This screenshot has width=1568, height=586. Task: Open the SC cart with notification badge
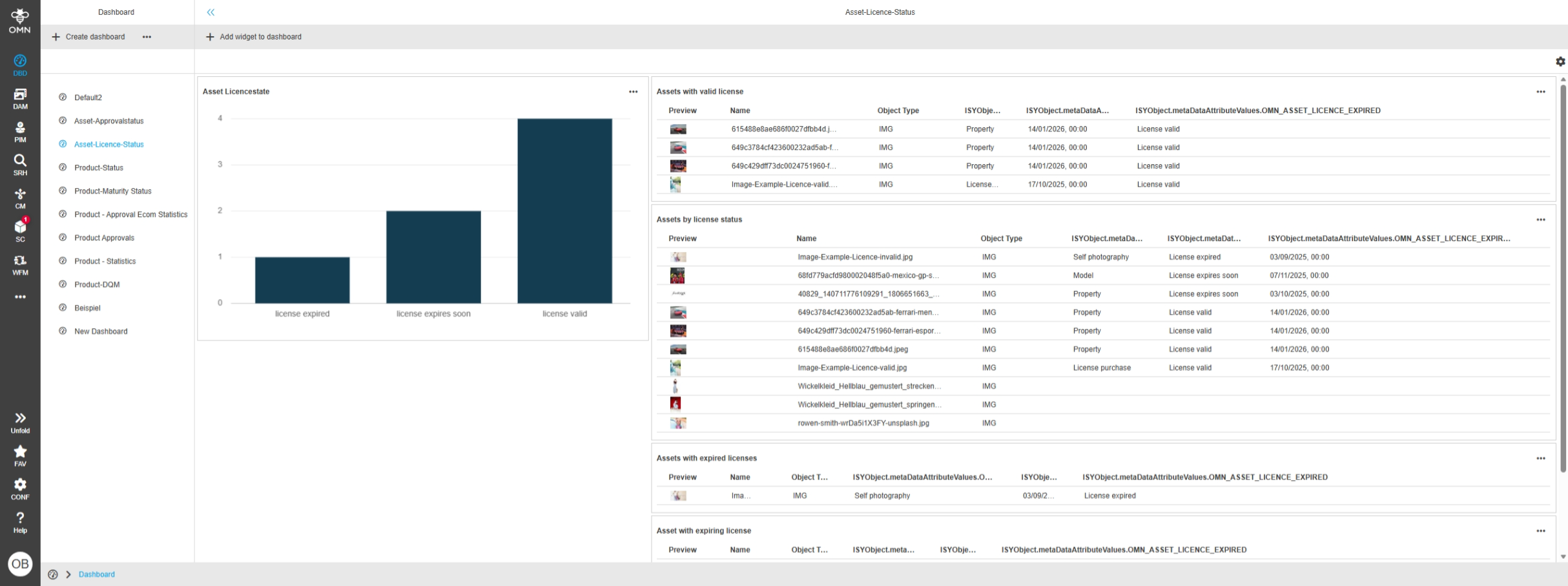click(20, 231)
